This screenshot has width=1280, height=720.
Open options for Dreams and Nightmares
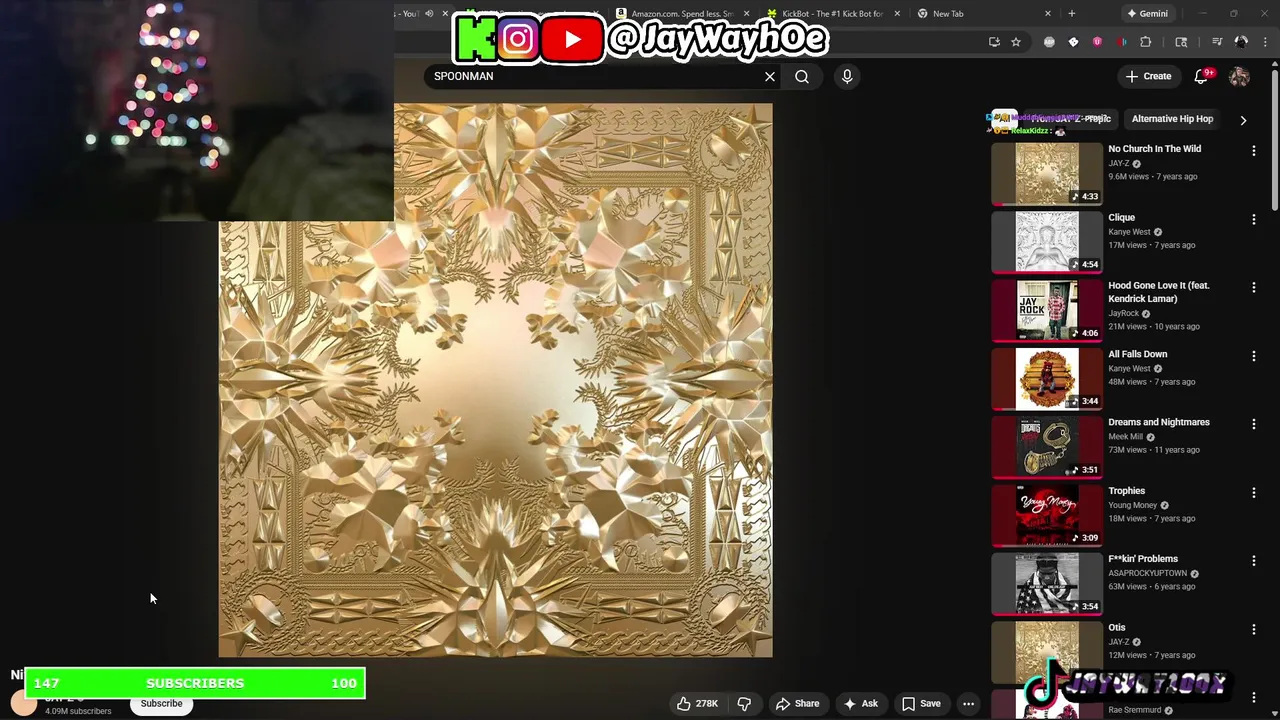point(1254,424)
